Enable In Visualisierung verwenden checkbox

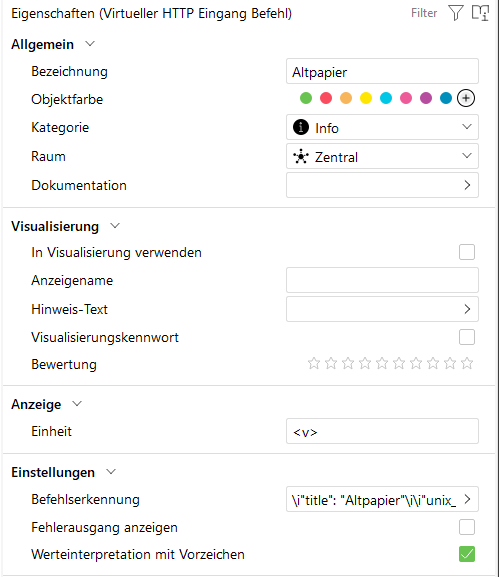tap(467, 252)
